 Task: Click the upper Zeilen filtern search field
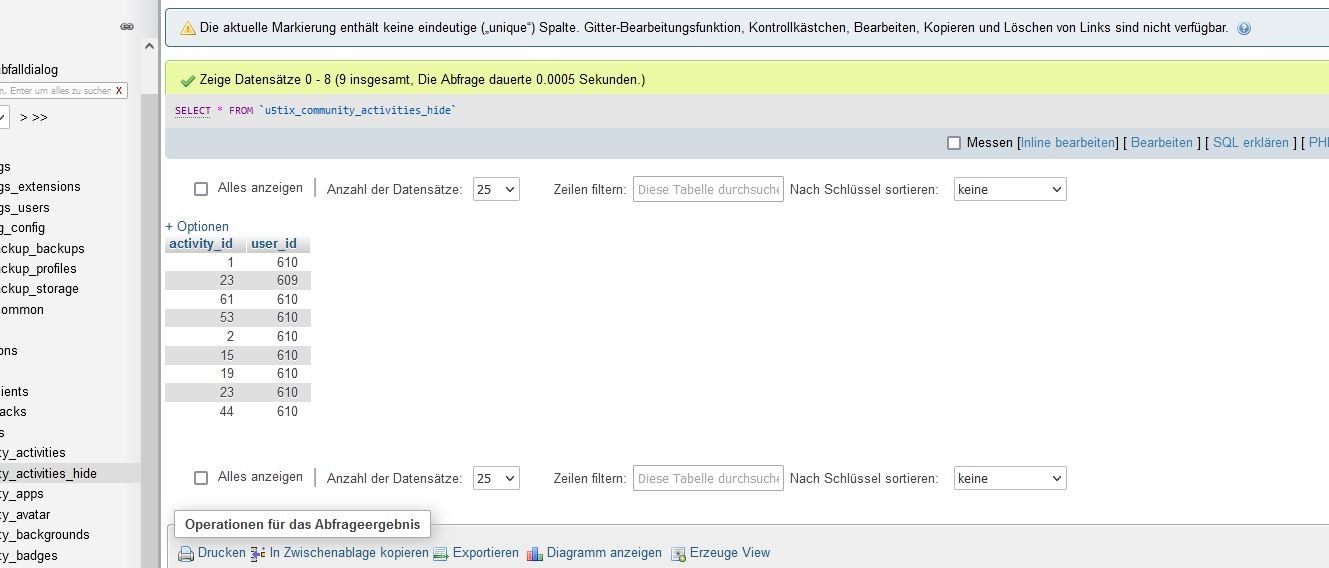point(708,189)
